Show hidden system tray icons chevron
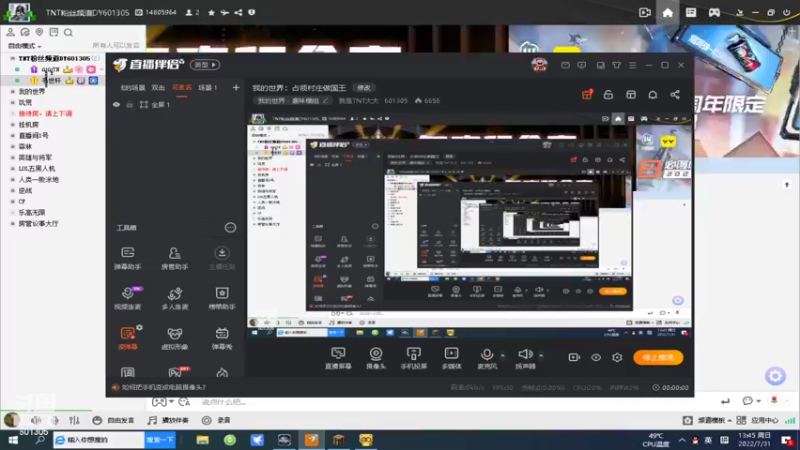The height and width of the screenshot is (450, 800). pos(682,440)
